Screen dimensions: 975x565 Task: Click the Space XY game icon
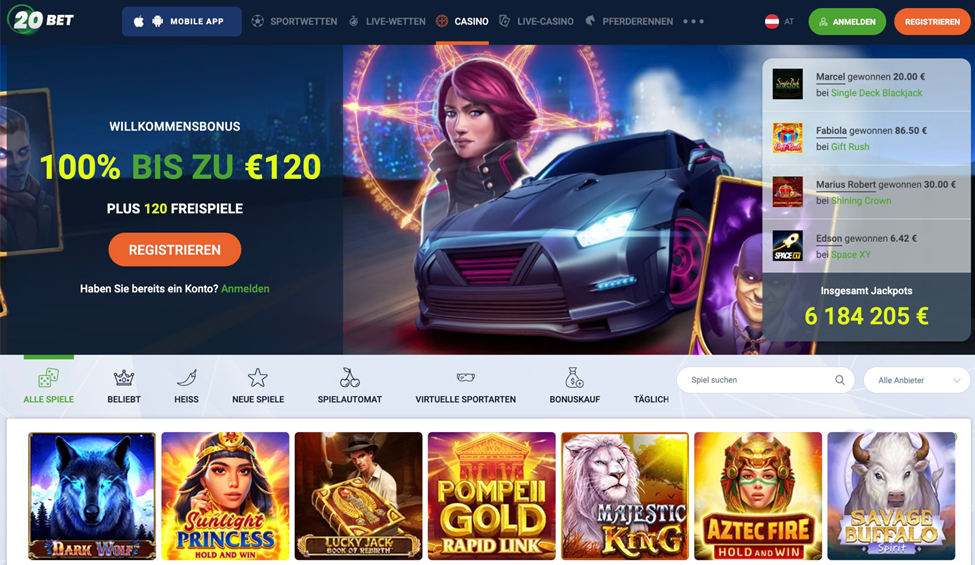pos(787,246)
